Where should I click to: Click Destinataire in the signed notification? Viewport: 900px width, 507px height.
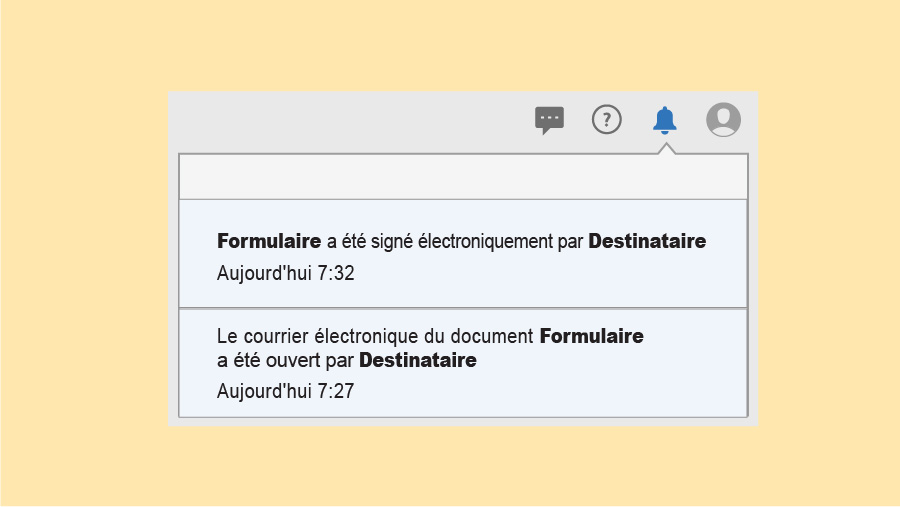click(x=647, y=241)
